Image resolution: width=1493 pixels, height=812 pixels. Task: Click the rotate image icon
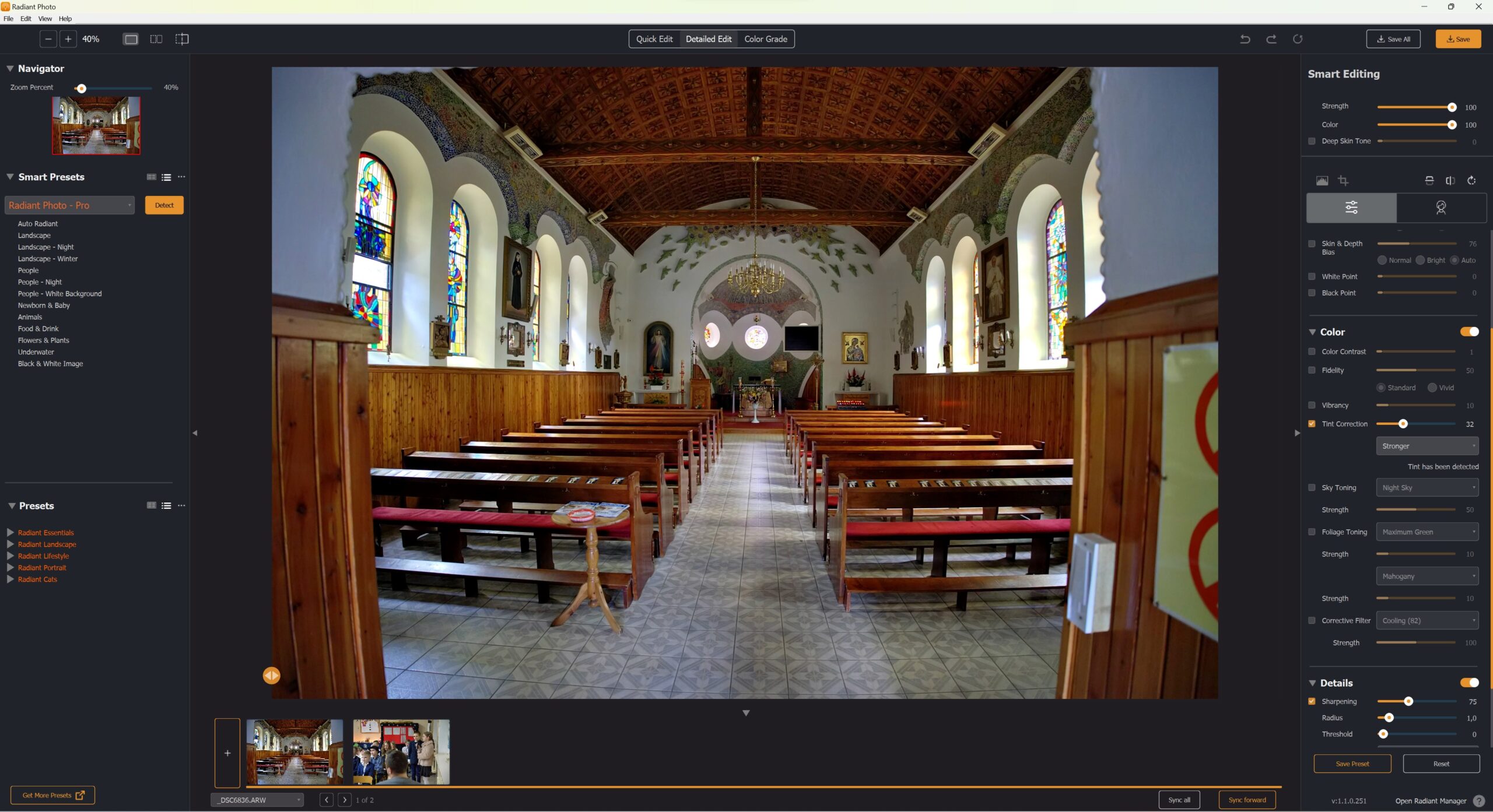1471,181
